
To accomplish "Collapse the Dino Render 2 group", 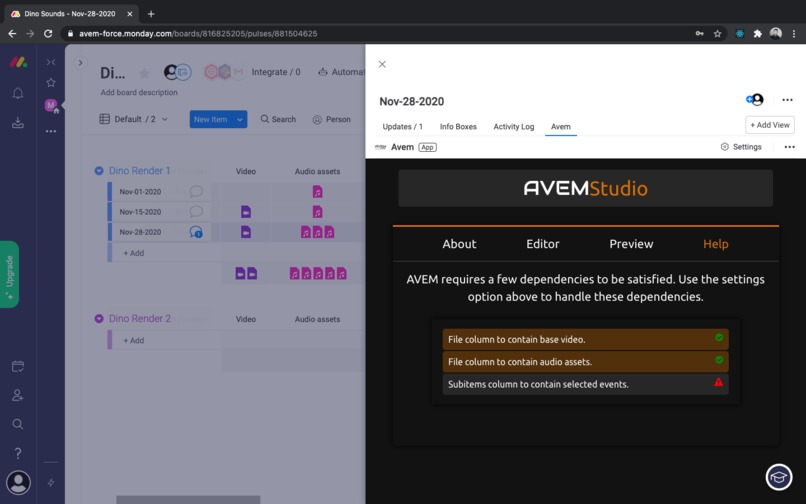I will pos(99,318).
